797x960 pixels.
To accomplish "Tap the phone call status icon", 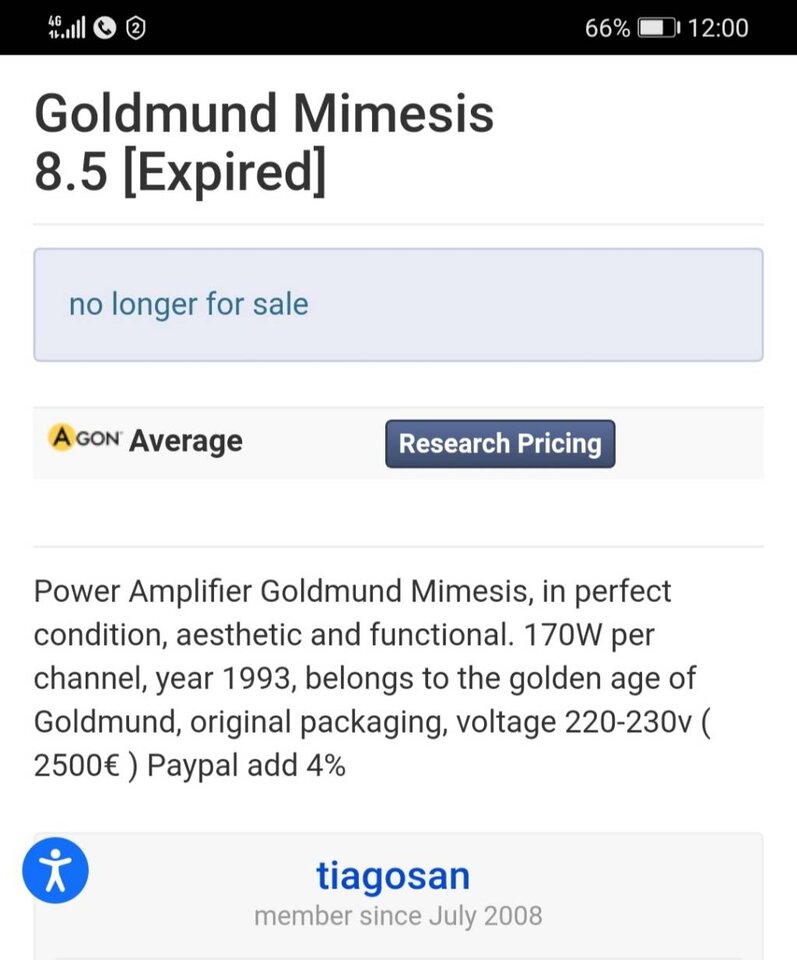I will click(105, 28).
